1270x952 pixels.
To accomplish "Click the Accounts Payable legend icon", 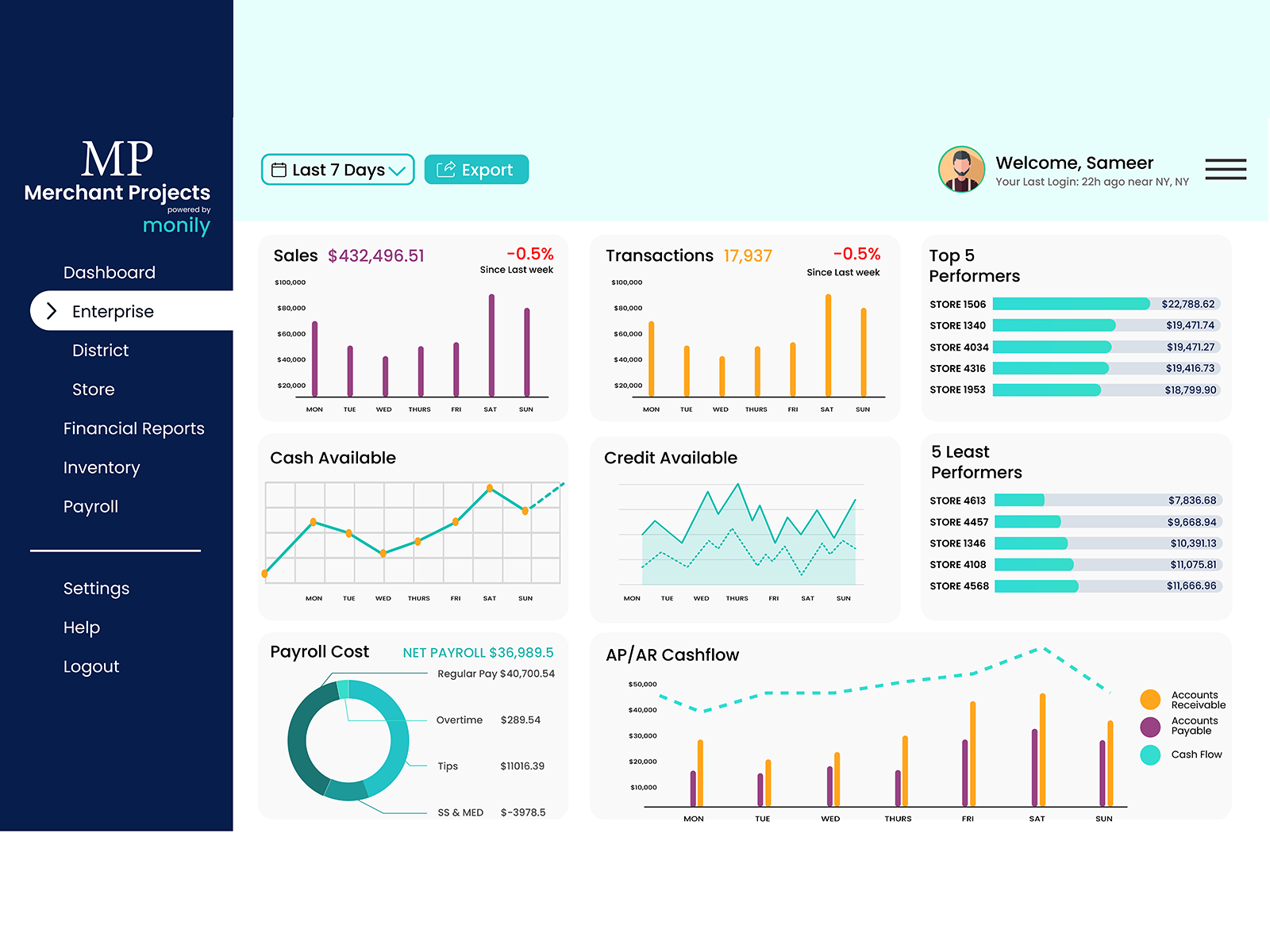I will (x=1149, y=725).
